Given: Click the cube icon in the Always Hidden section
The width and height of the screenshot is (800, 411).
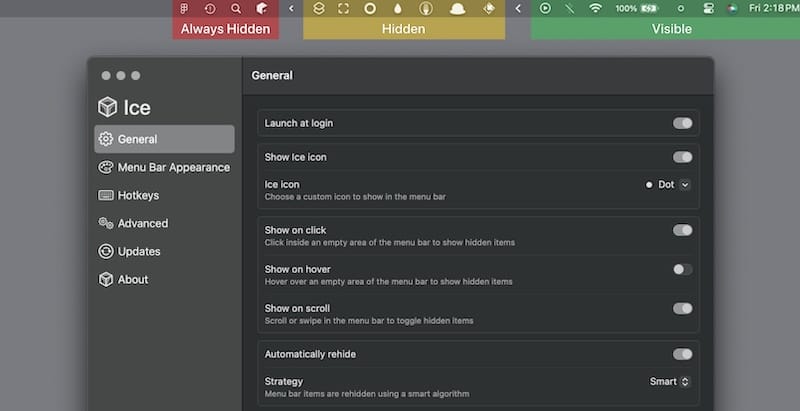Looking at the screenshot, I should pos(262,8).
